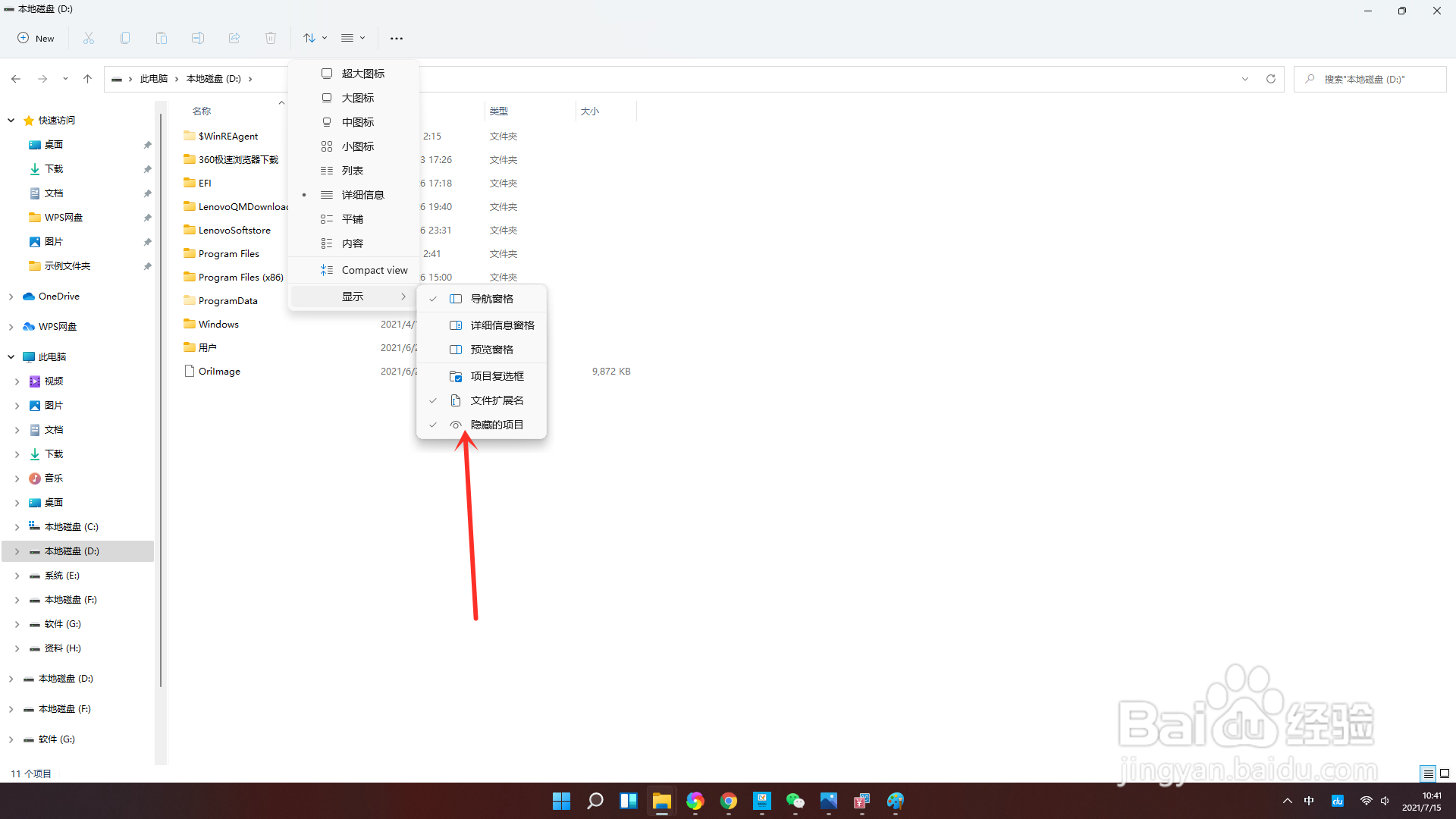Click the back navigation arrow
The image size is (1456, 819).
[16, 79]
